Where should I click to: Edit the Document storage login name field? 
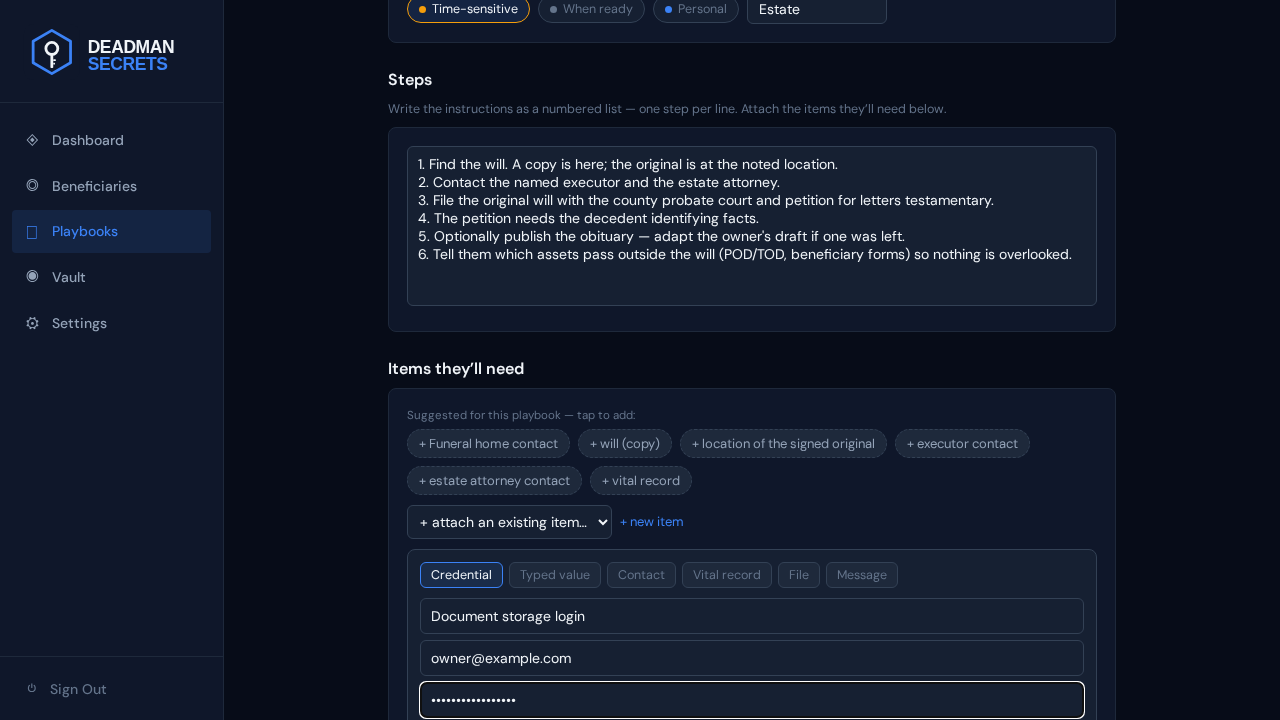coord(752,616)
